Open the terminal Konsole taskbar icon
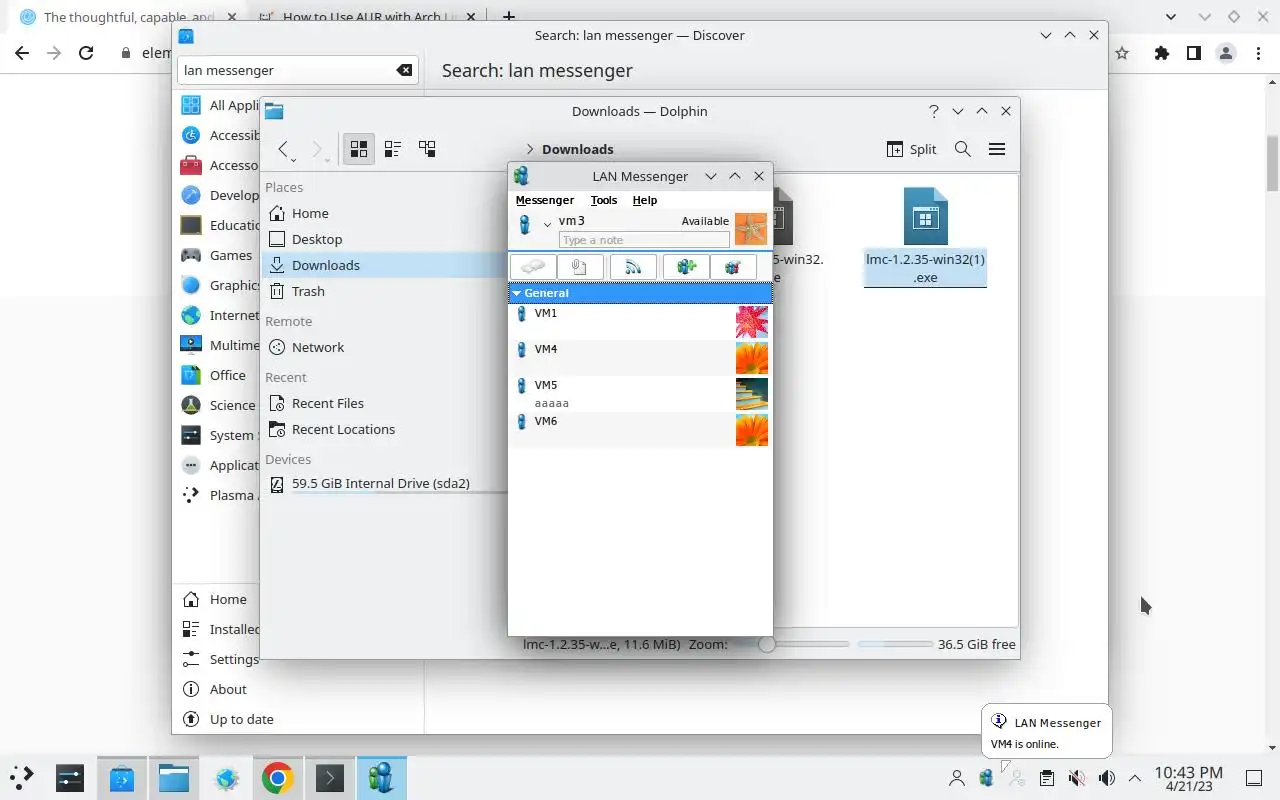This screenshot has height=800, width=1280. coord(329,777)
